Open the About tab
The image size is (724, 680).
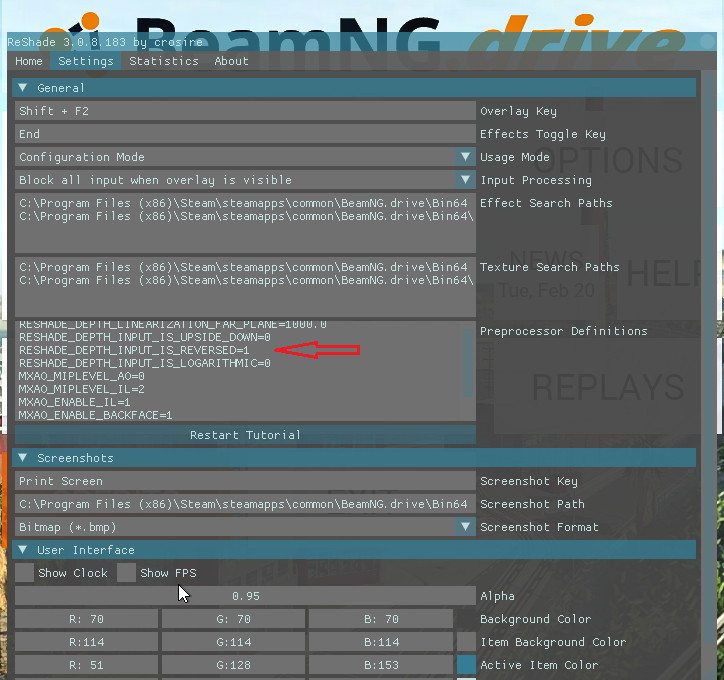tap(231, 61)
